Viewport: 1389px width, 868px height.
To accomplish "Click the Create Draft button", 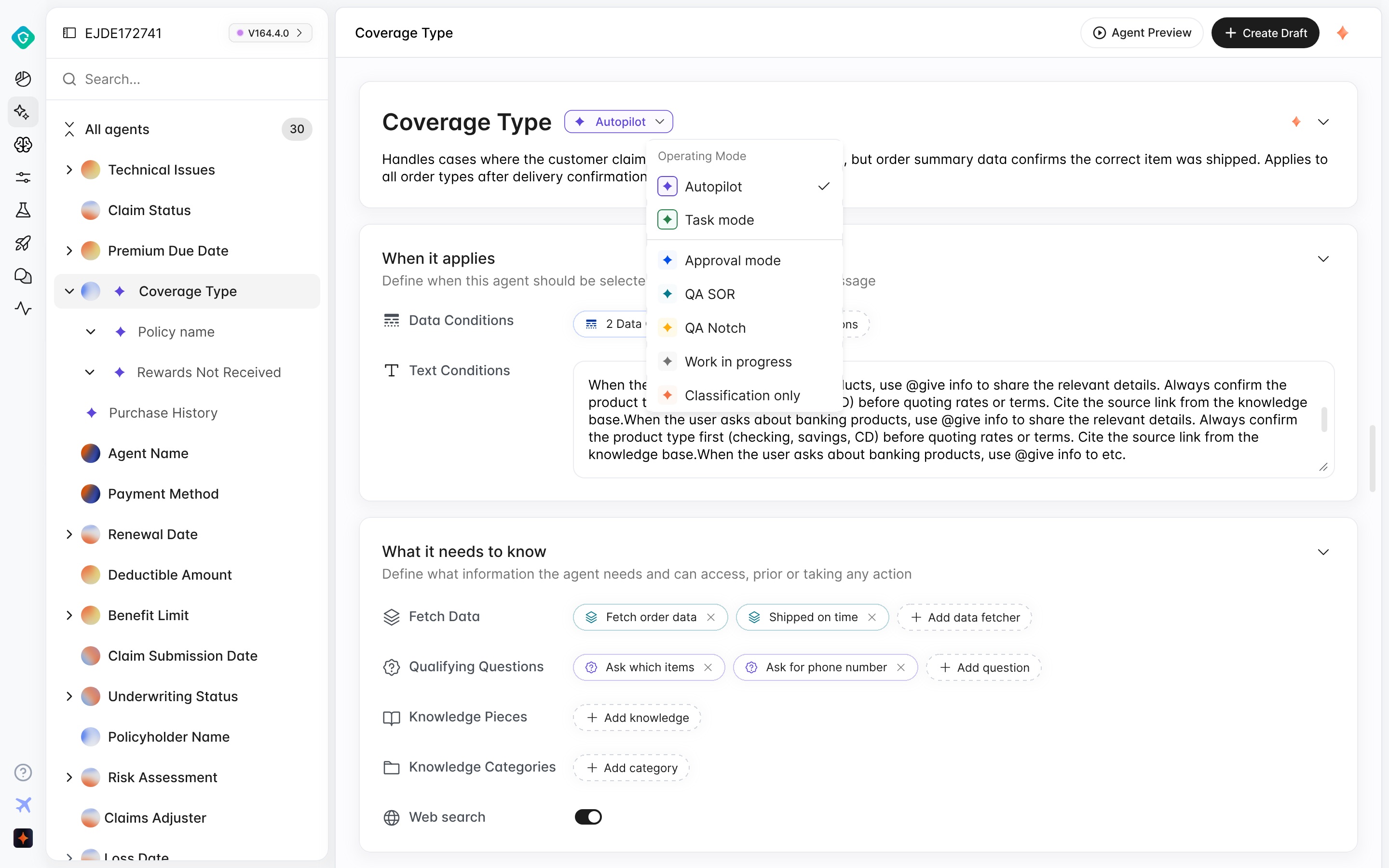I will point(1265,33).
